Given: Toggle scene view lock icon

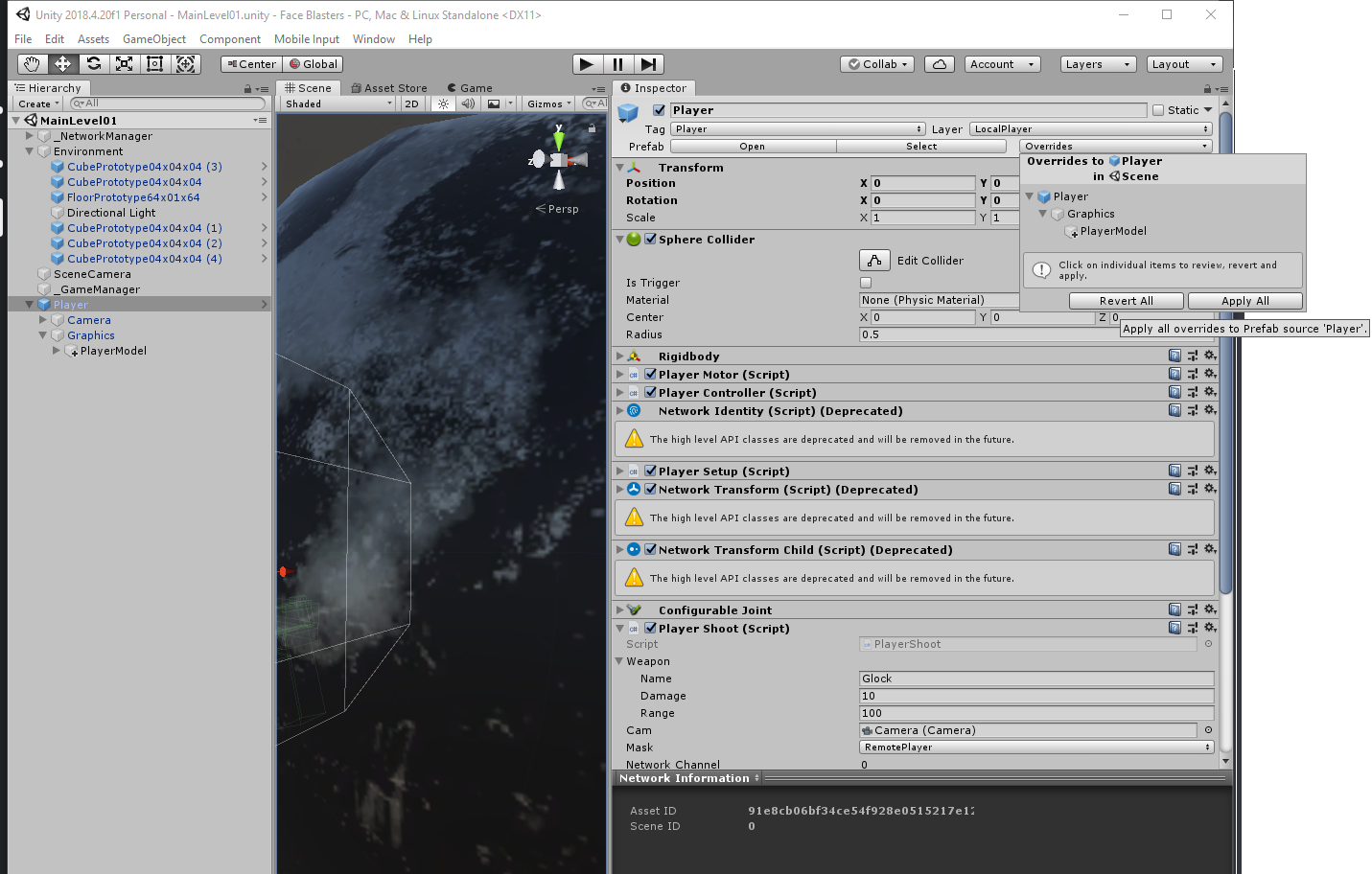Looking at the screenshot, I should click(593, 128).
